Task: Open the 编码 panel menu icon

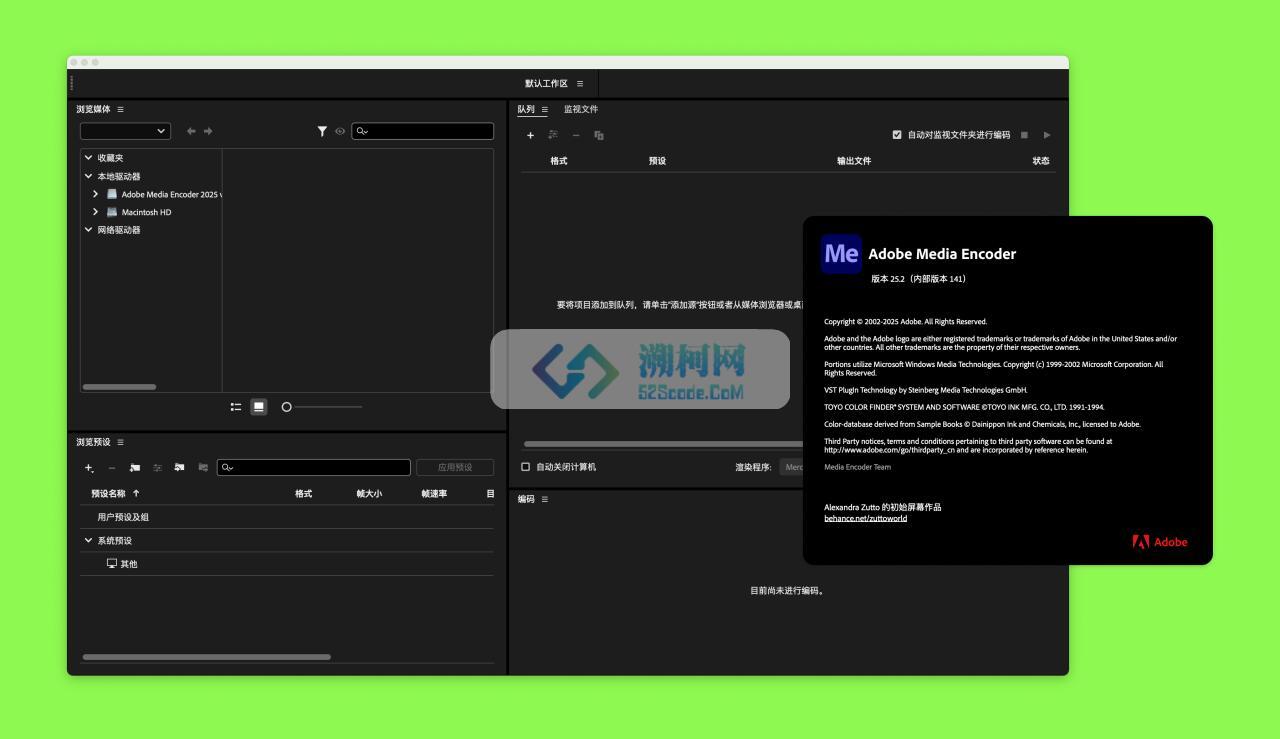Action: [544, 499]
